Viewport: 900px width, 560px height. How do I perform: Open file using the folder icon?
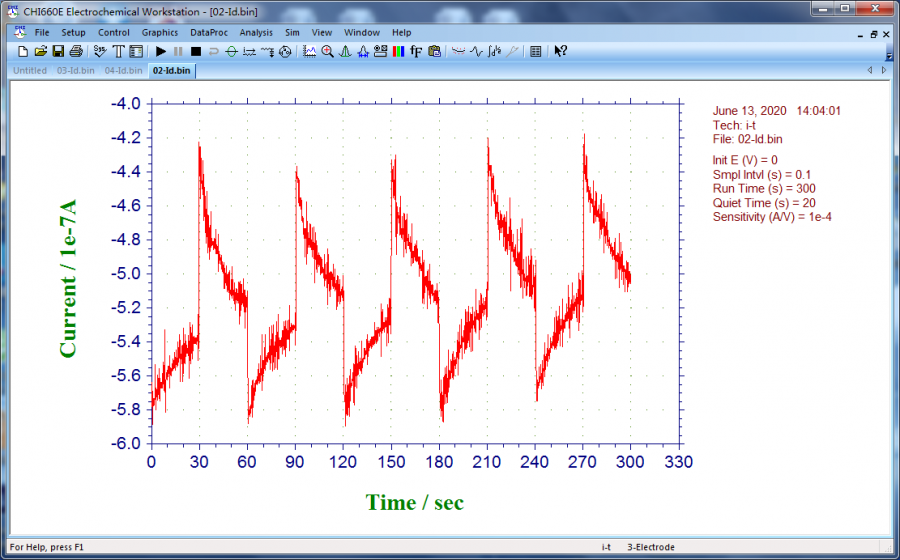[40, 51]
